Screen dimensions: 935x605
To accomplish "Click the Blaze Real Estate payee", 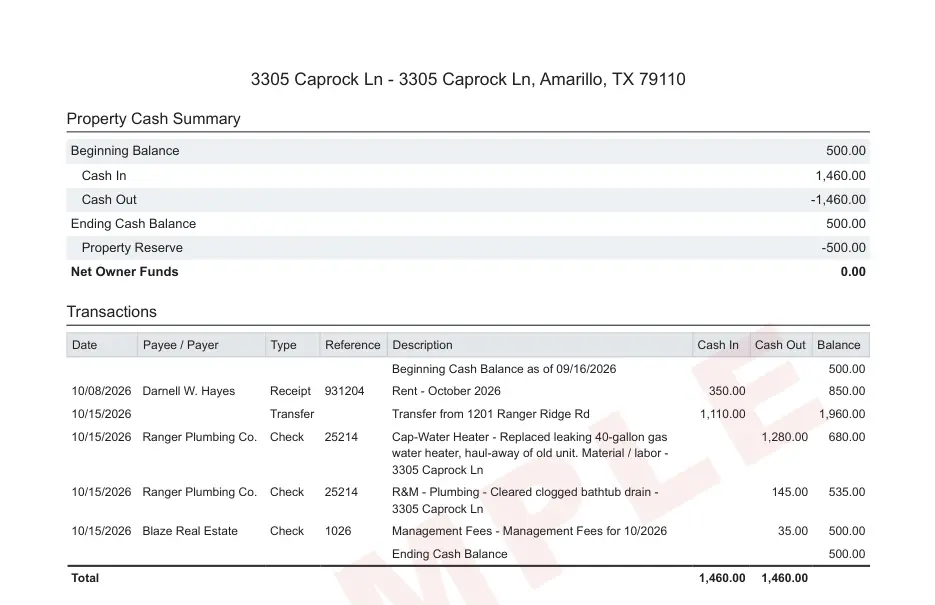I will 190,531.
